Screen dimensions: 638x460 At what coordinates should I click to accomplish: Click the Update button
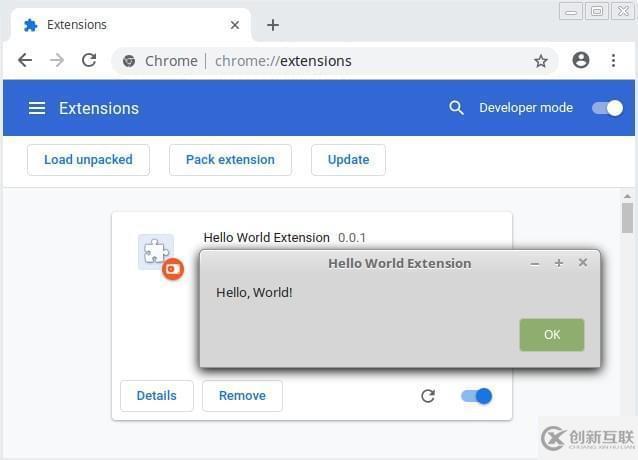coord(348,160)
